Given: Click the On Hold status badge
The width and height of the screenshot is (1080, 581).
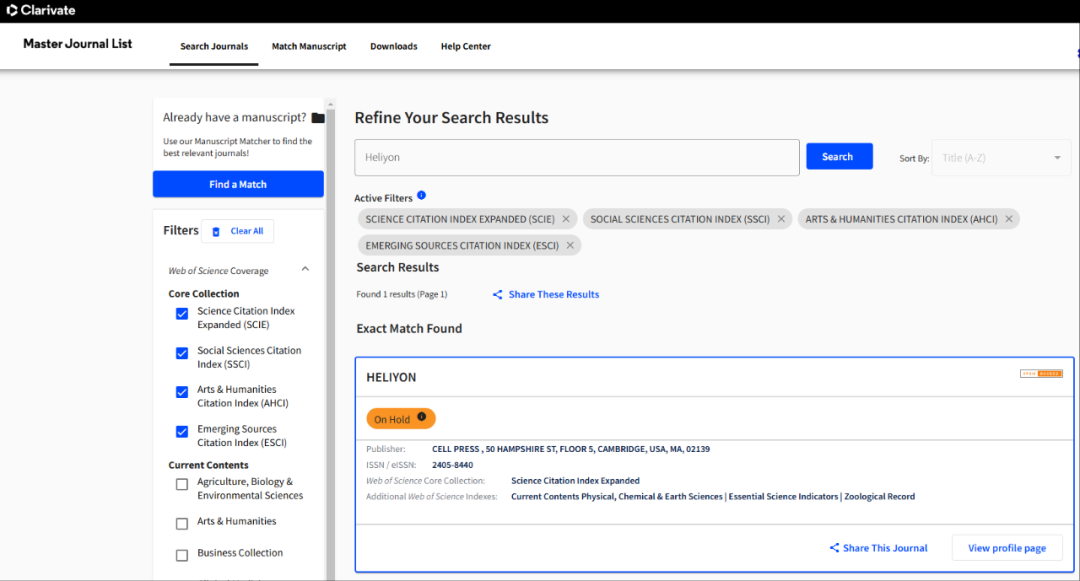Looking at the screenshot, I should pos(401,419).
